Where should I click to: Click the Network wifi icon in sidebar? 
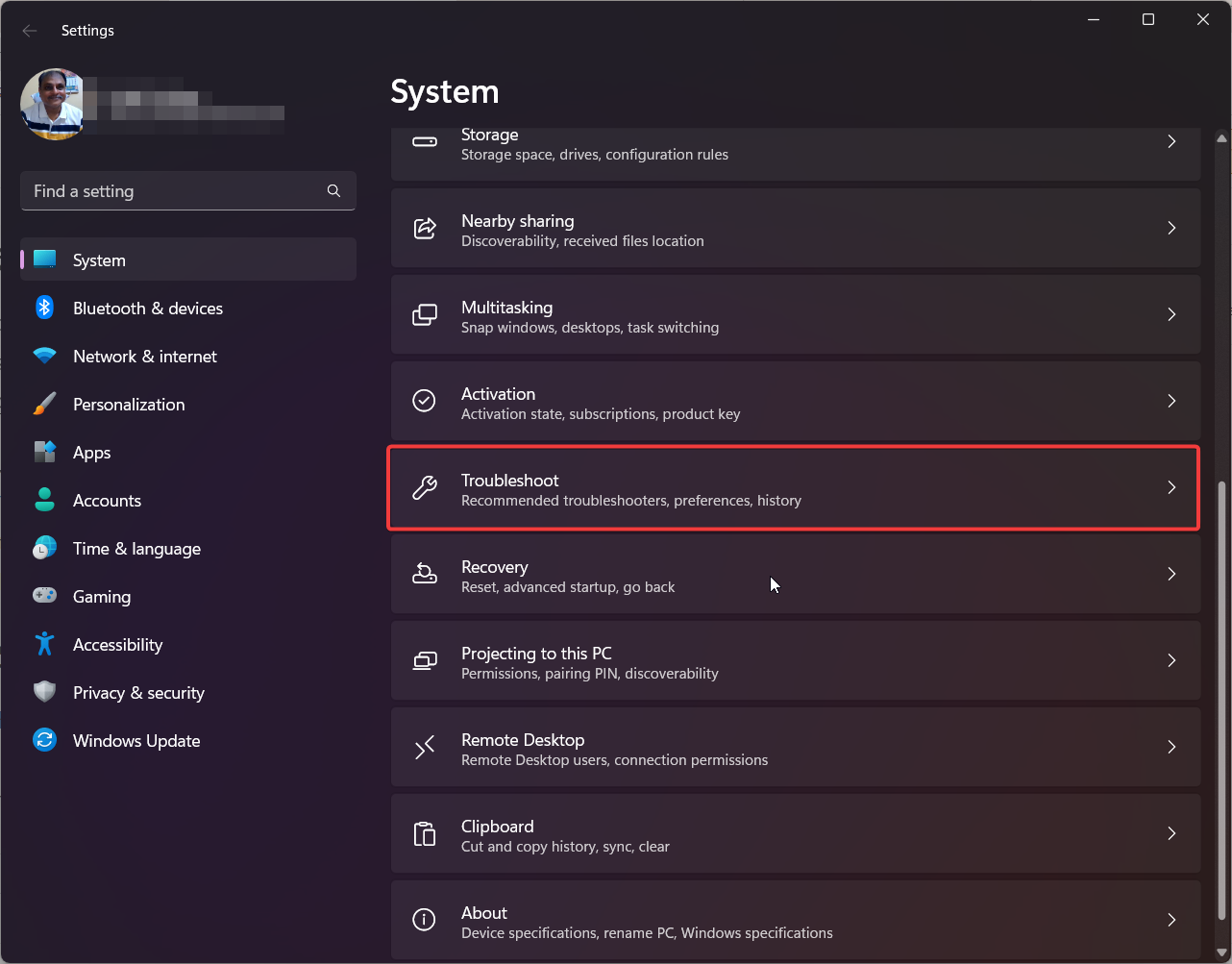(45, 356)
